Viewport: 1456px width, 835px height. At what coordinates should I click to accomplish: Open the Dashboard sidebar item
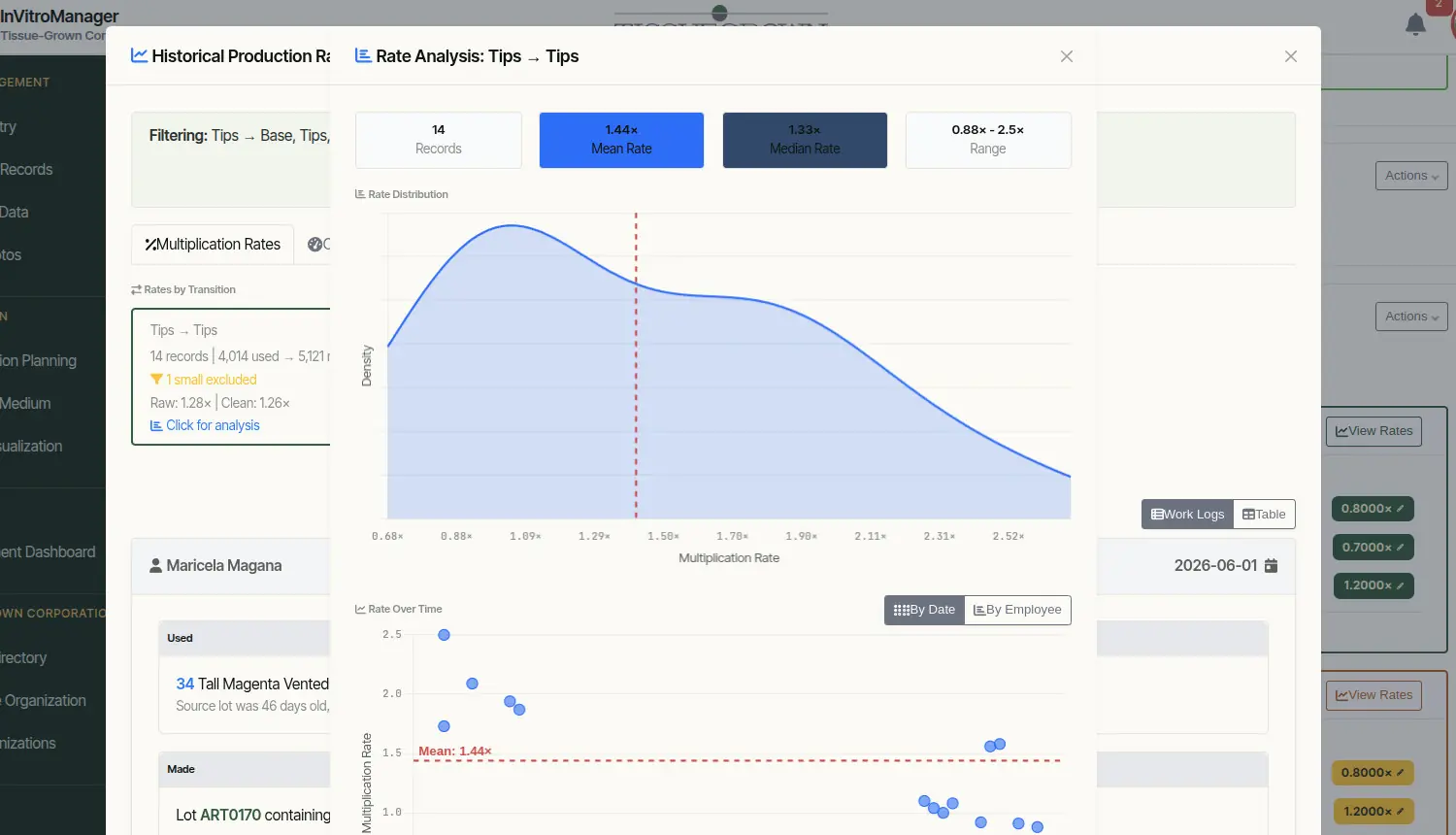(x=48, y=551)
